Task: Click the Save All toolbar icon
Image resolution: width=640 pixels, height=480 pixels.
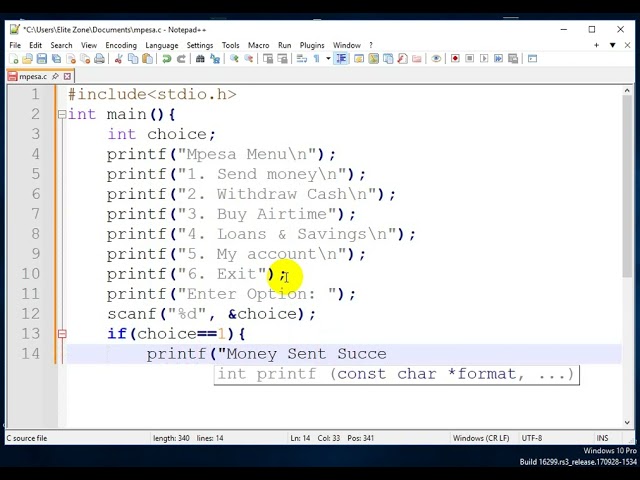Action: tap(56, 59)
